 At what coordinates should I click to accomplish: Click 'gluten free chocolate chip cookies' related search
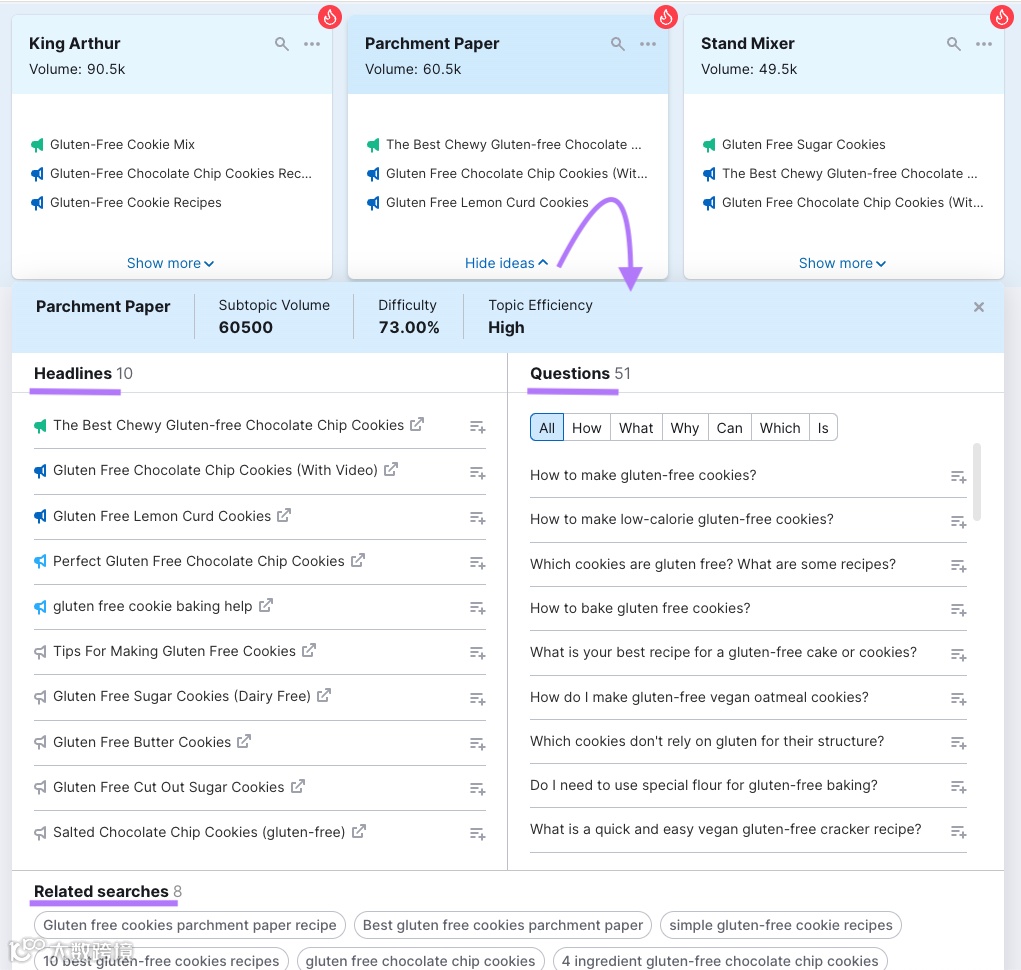421,960
